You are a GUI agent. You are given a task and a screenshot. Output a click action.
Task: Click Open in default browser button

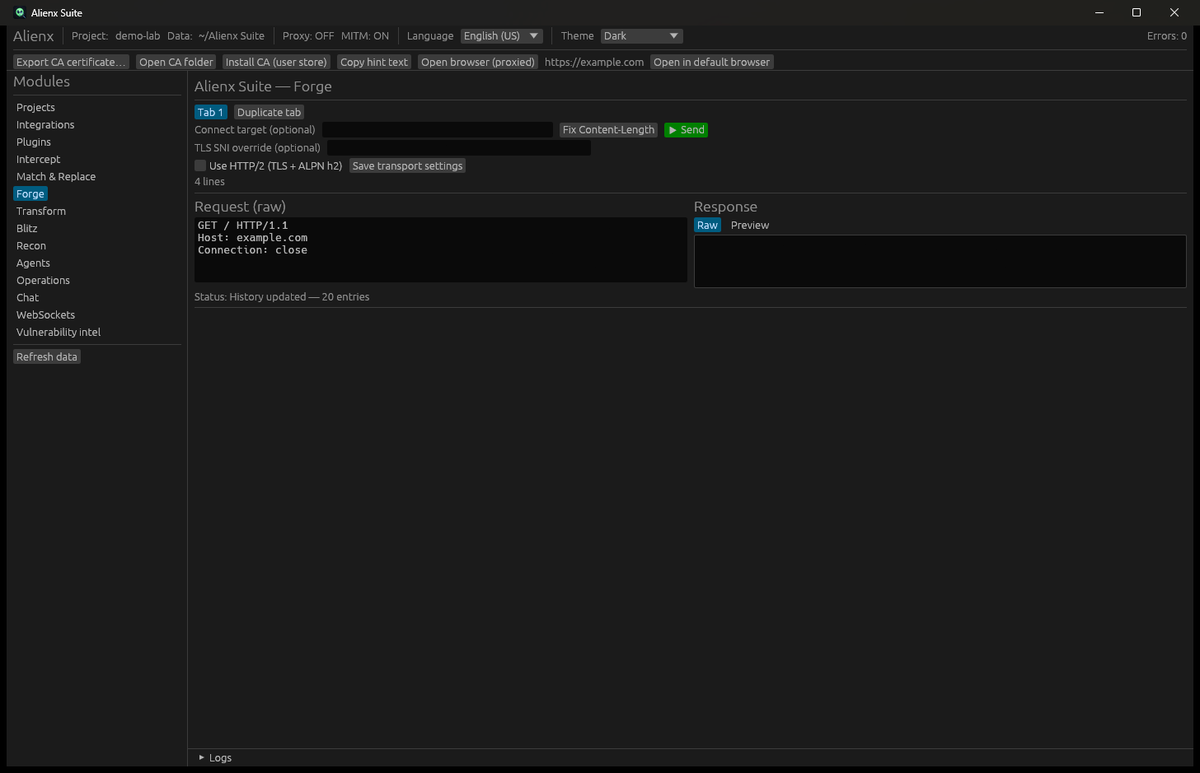(x=712, y=62)
